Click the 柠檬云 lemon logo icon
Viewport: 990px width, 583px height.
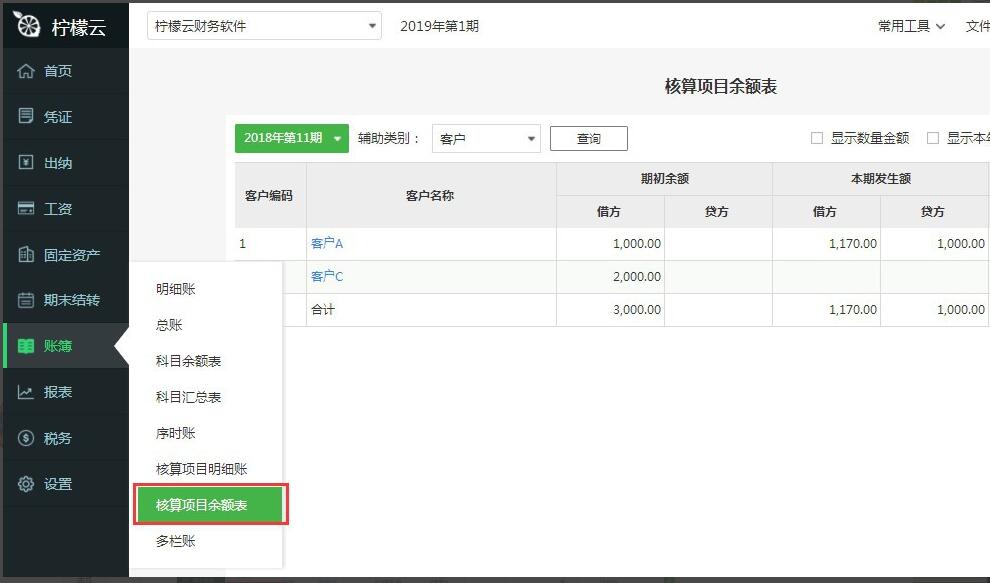pyautogui.click(x=27, y=25)
